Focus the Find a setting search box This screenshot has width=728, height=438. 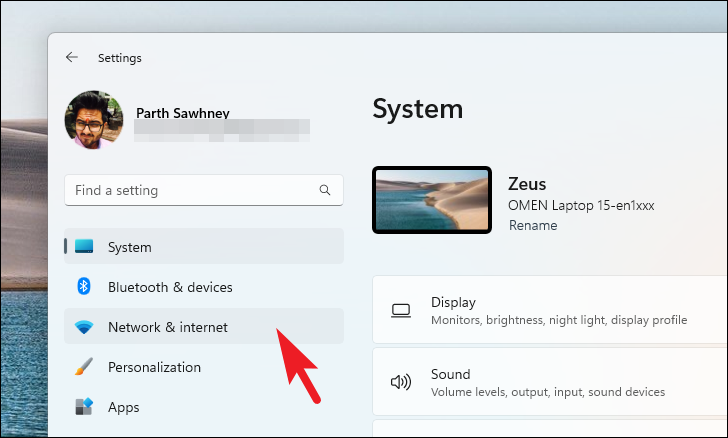tap(204, 190)
